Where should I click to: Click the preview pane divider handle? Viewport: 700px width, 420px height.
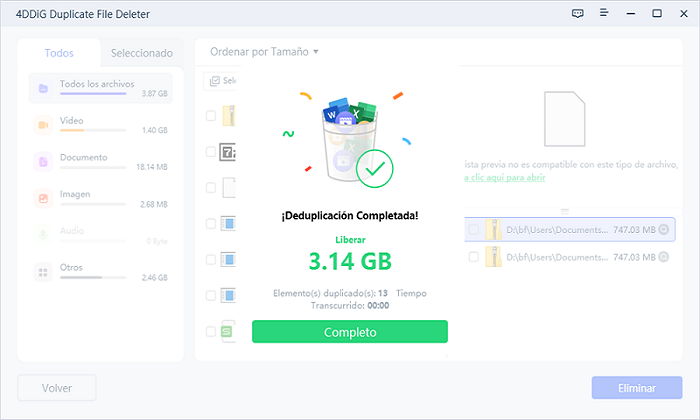point(565,211)
